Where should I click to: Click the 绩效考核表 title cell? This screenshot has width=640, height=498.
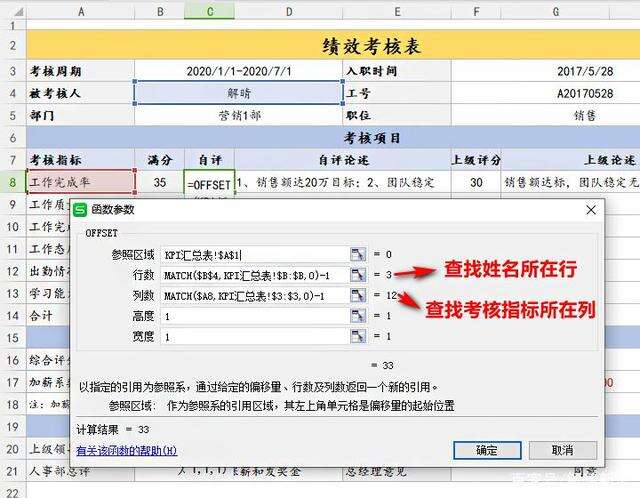coord(333,45)
